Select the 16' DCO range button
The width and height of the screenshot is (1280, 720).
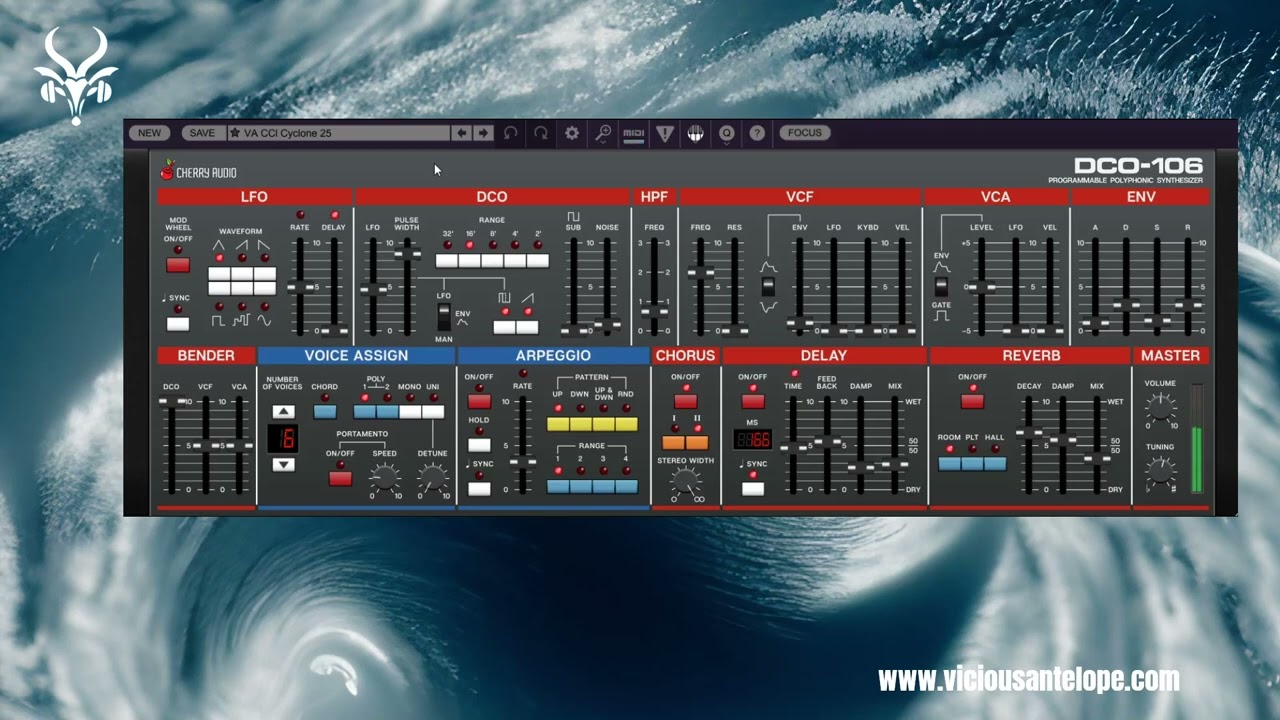pos(470,261)
